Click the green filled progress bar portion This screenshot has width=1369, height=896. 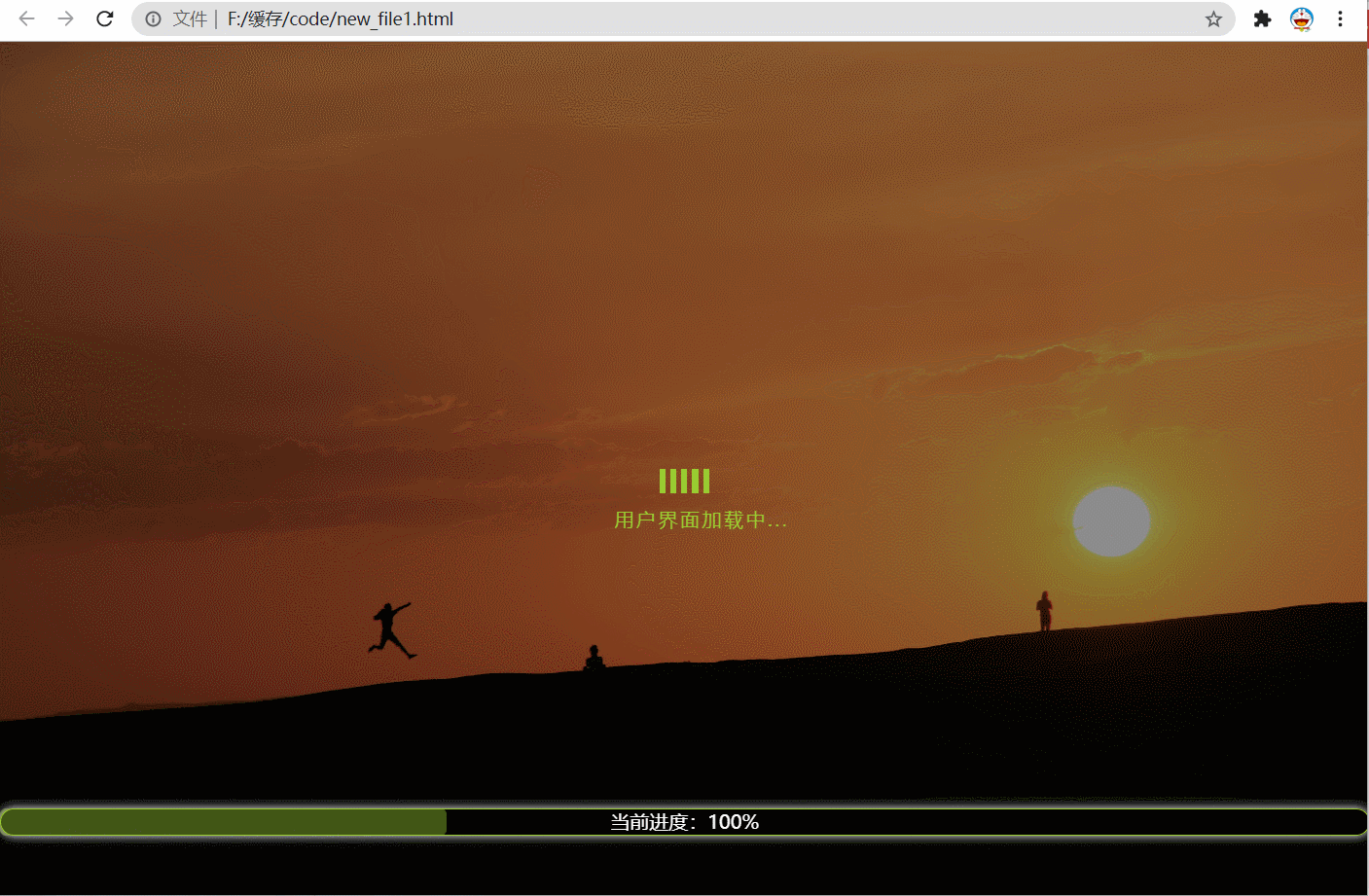[224, 822]
